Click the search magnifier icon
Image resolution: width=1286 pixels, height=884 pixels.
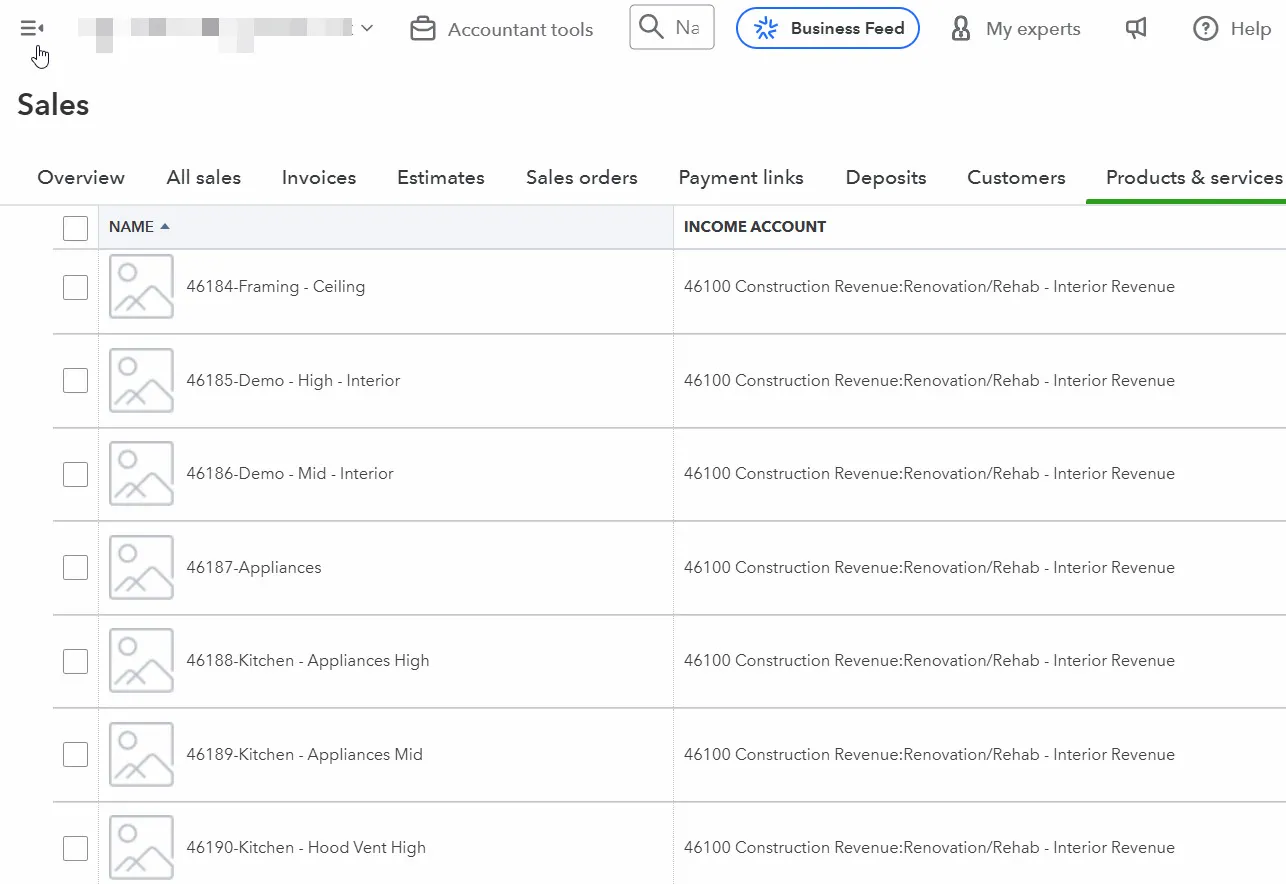click(x=651, y=27)
